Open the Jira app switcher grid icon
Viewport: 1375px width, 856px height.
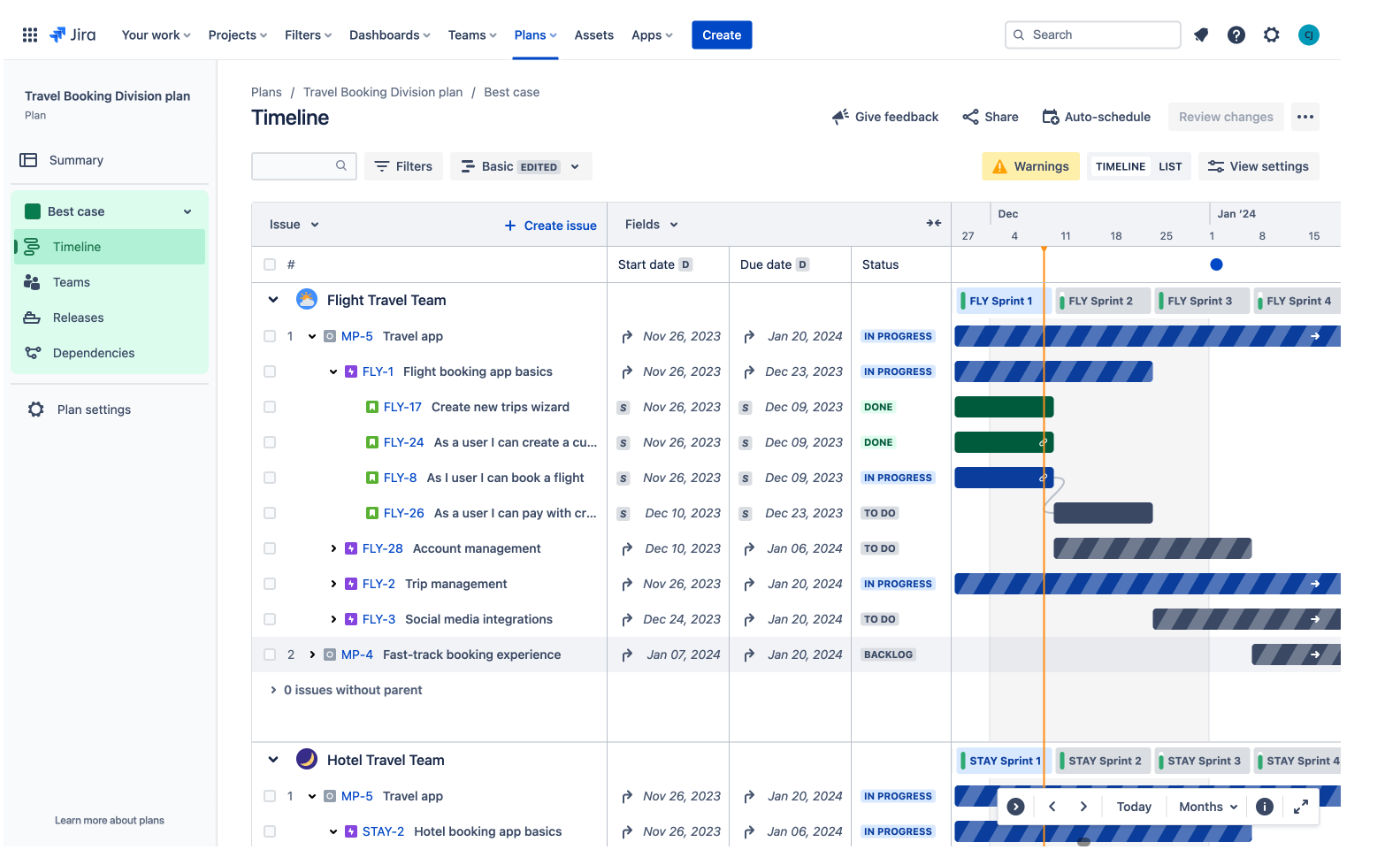click(x=30, y=34)
